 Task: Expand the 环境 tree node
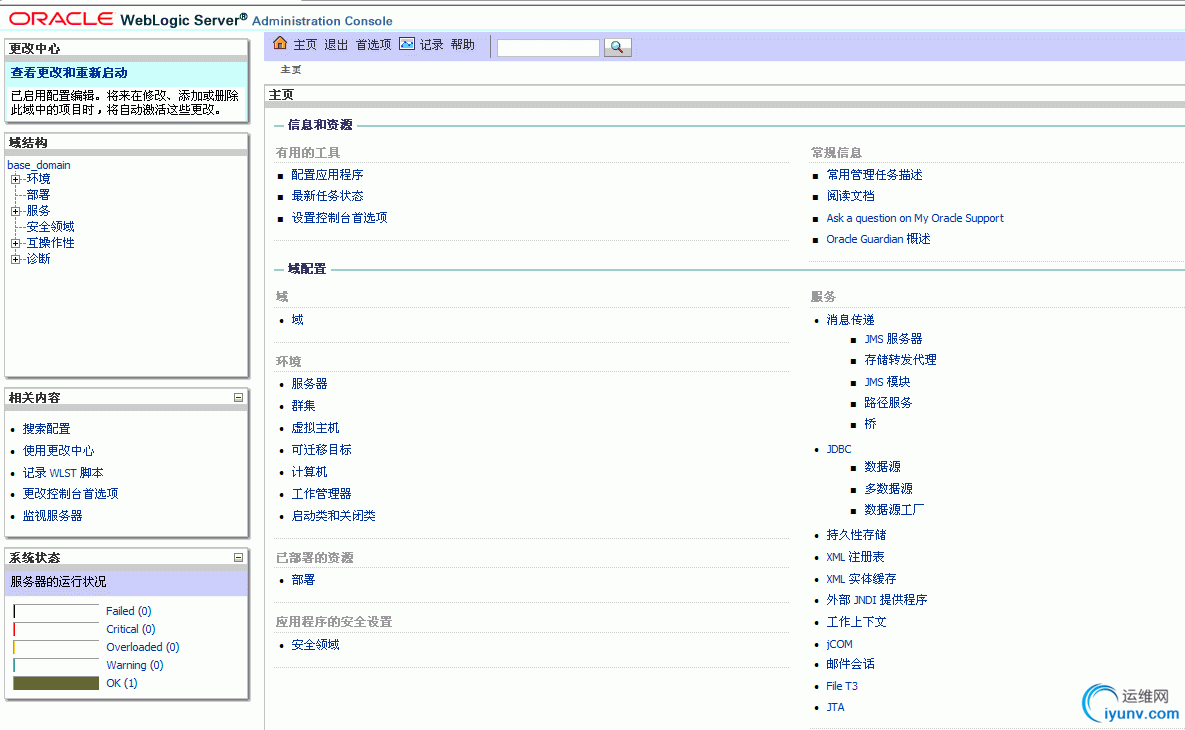[x=15, y=179]
